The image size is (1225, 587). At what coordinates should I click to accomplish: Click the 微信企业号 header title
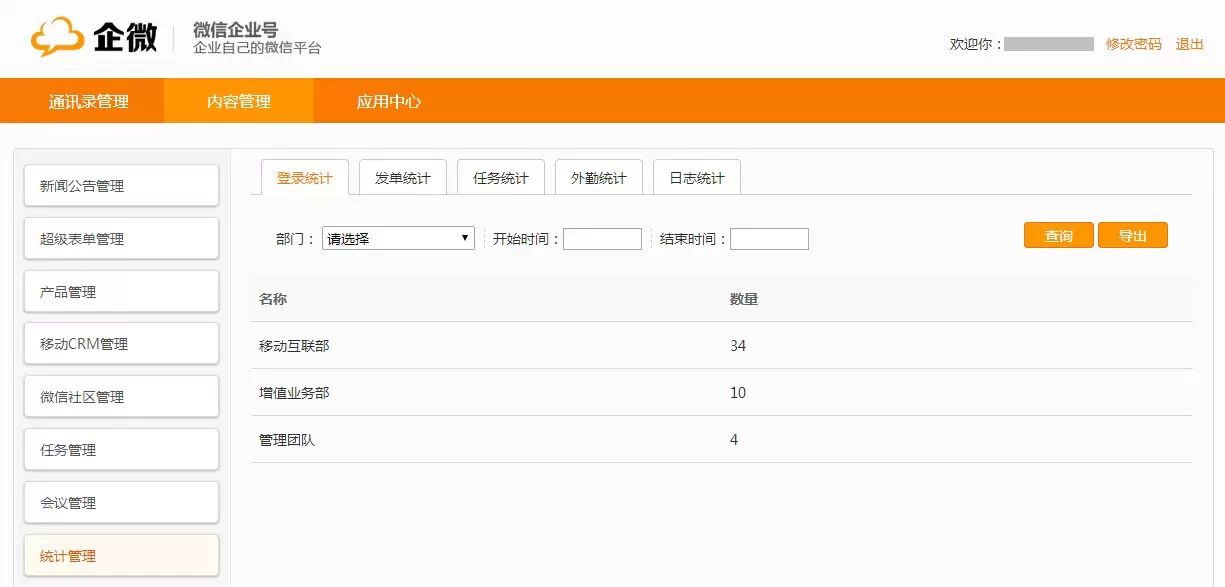[235, 30]
